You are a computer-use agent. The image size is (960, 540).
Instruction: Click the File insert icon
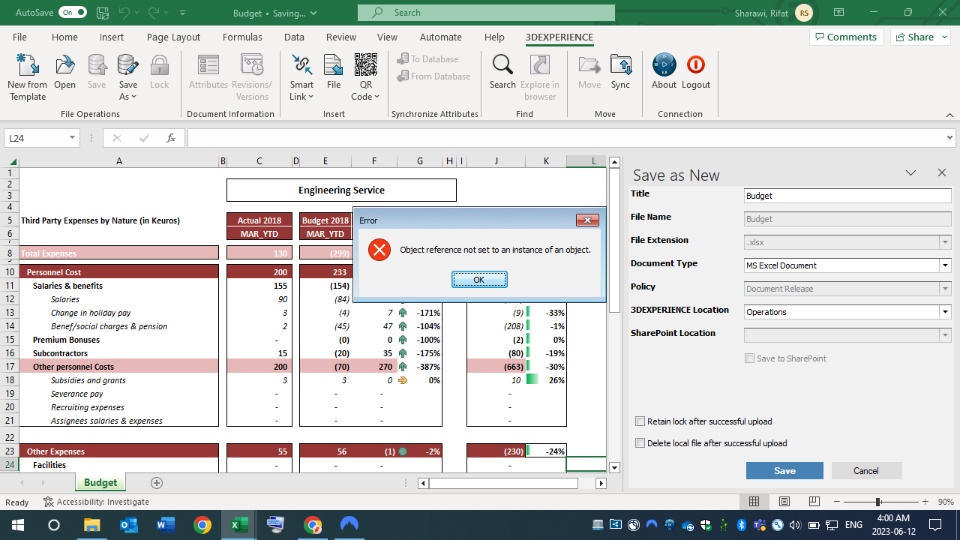(x=333, y=65)
